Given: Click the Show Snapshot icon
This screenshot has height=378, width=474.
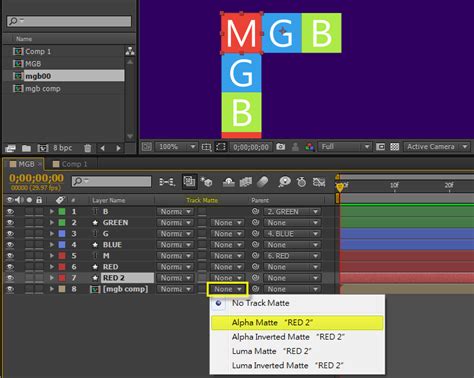Looking at the screenshot, I should pyautogui.click(x=295, y=147).
